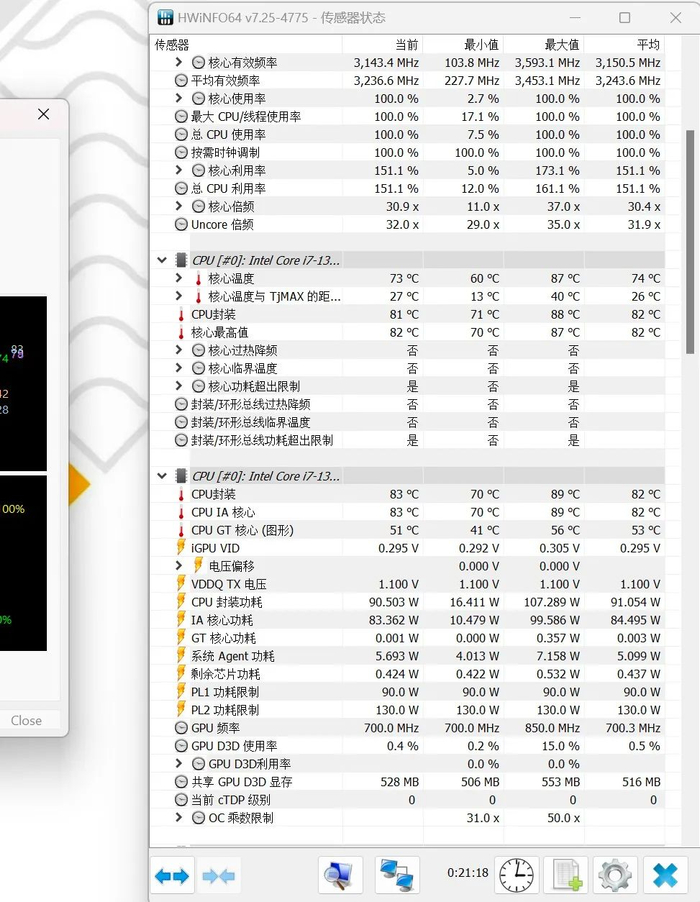Click the thermometer icon beside CPU IA 核心

point(181,512)
